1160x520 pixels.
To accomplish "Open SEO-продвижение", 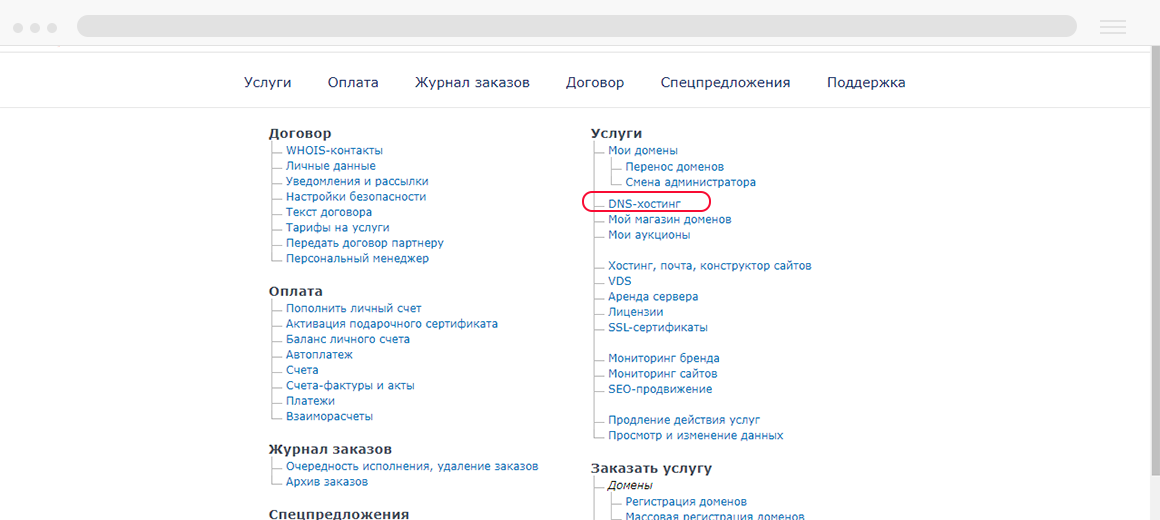I will (x=660, y=389).
